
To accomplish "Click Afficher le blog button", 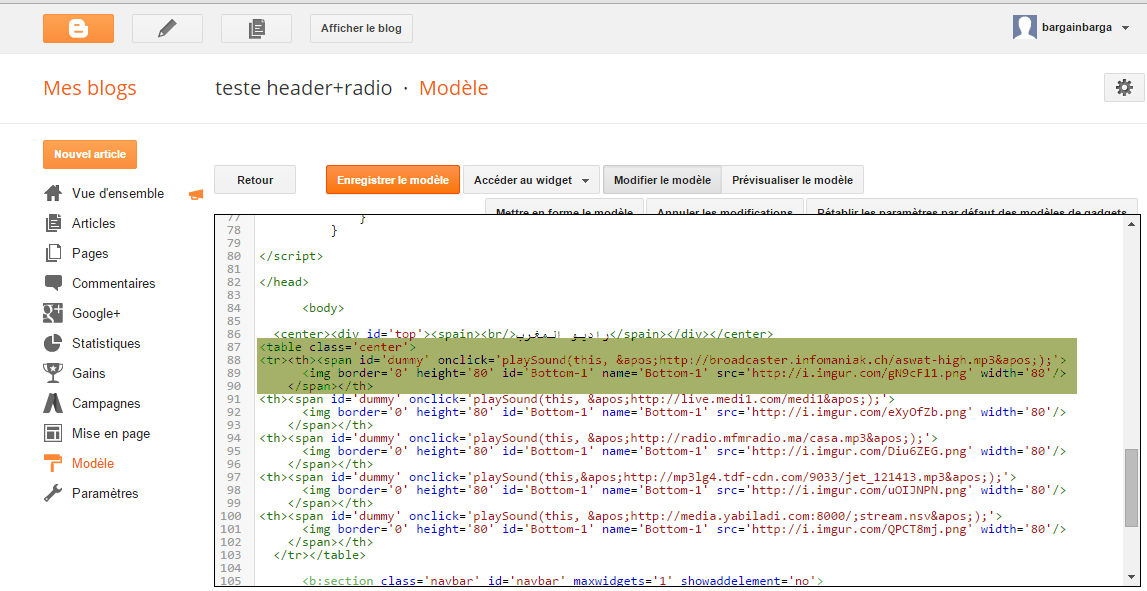I will point(361,29).
